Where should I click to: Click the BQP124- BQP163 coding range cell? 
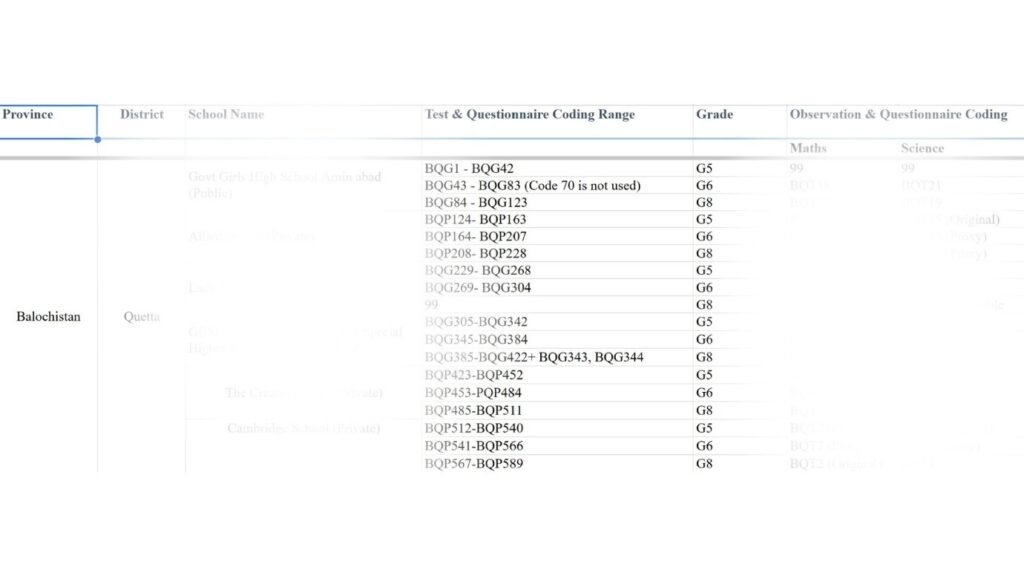pyautogui.click(x=475, y=220)
